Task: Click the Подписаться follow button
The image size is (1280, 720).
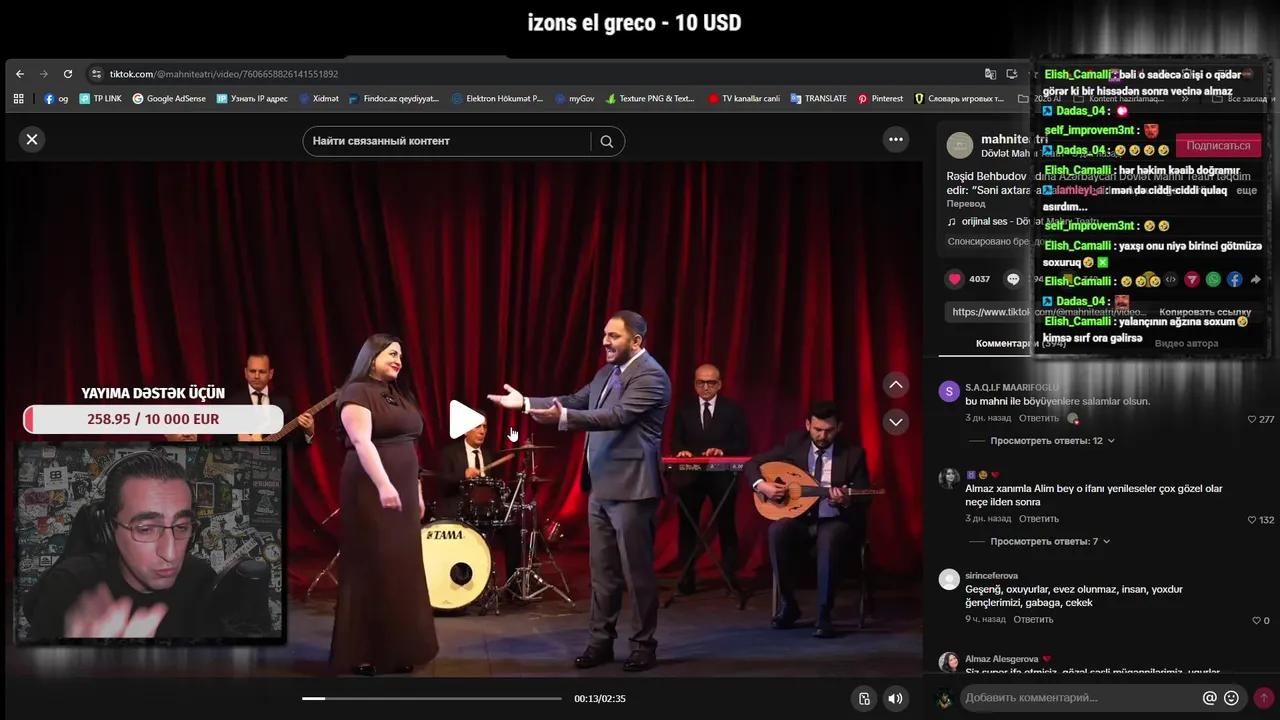Action: (1218, 146)
